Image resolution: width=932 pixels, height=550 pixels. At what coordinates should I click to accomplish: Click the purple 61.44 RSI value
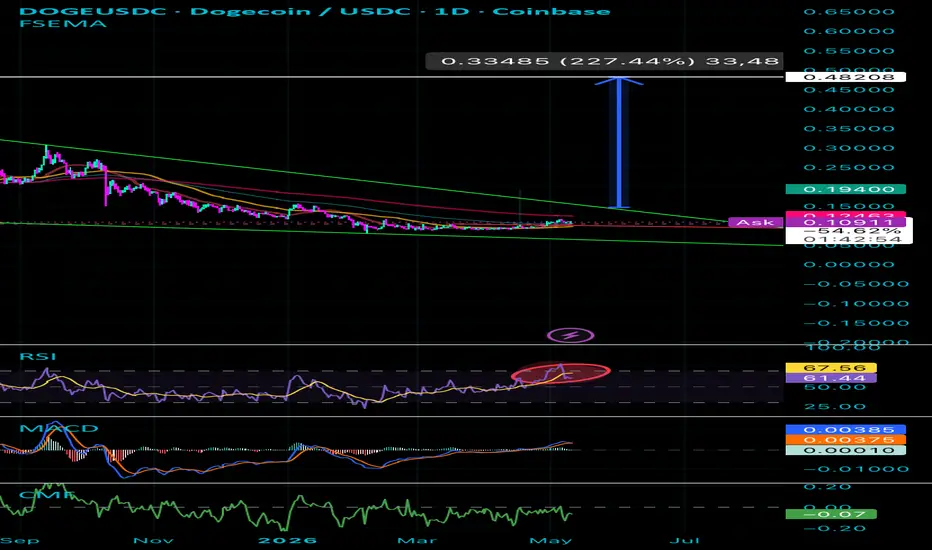[x=830, y=378]
